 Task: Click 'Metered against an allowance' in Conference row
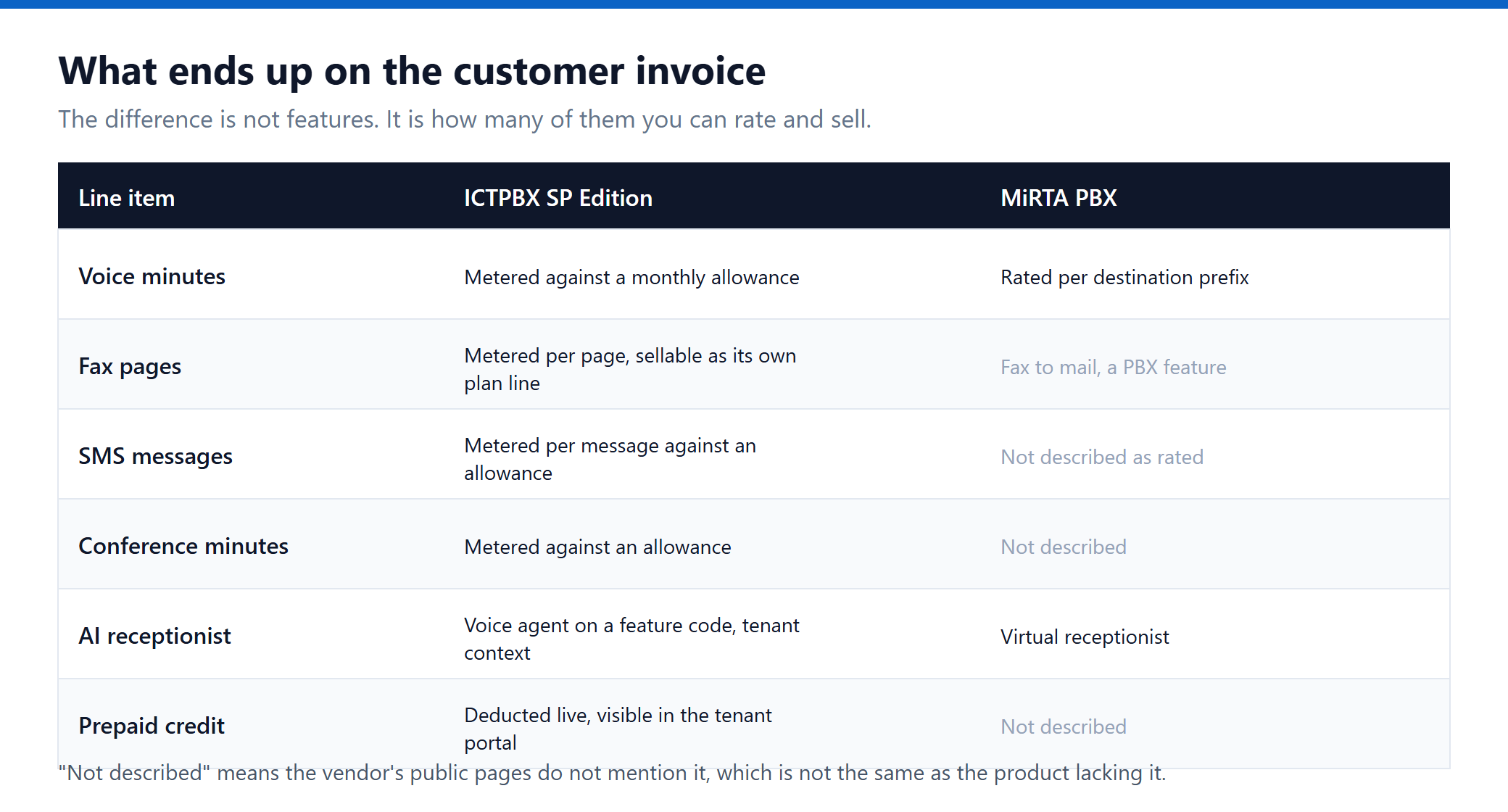pyautogui.click(x=597, y=547)
